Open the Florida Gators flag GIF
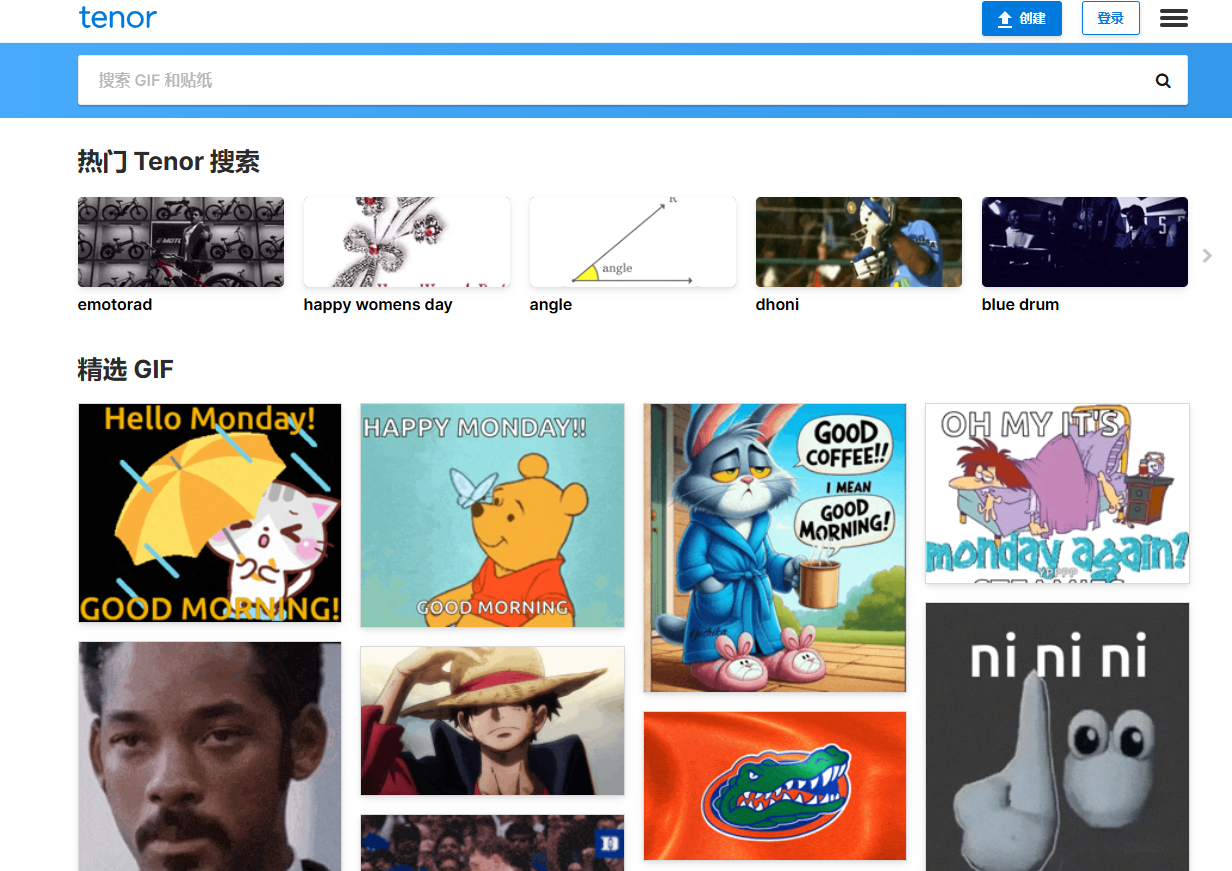 (775, 786)
